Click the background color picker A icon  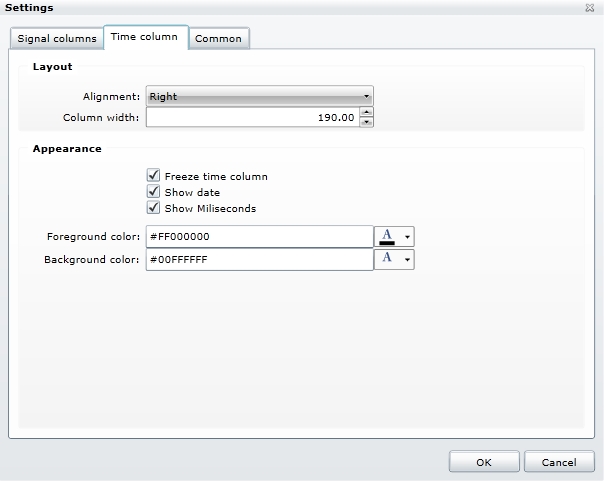(x=387, y=259)
